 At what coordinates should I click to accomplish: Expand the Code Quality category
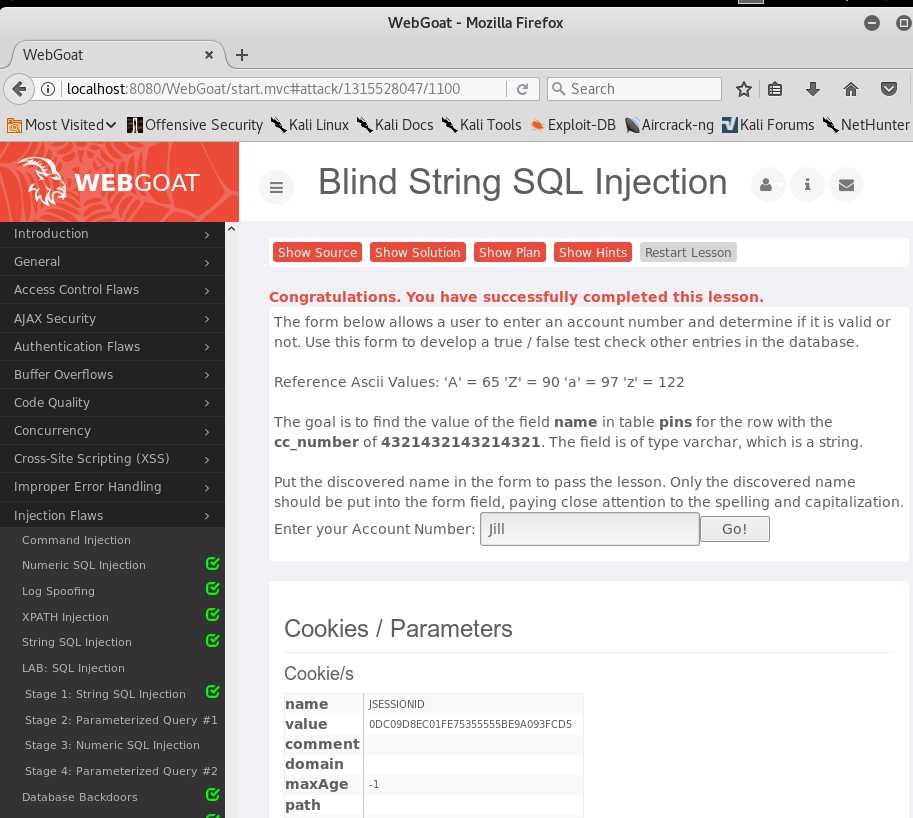pyautogui.click(x=112, y=402)
